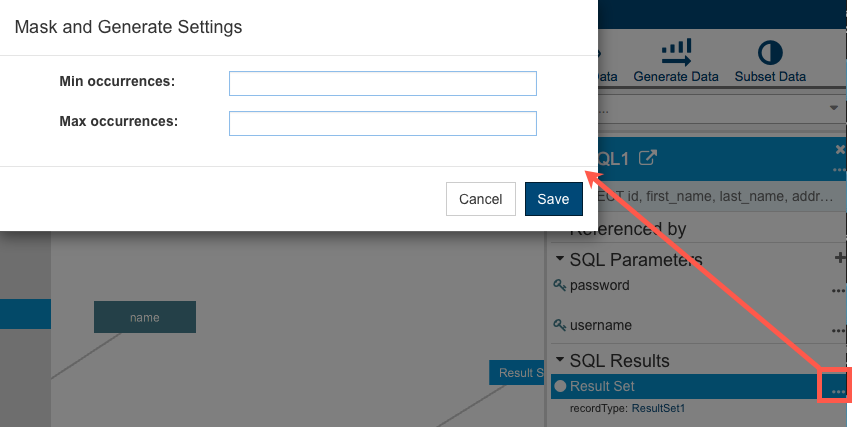Click the key icon beside password
The height and width of the screenshot is (432, 868).
[x=560, y=285]
